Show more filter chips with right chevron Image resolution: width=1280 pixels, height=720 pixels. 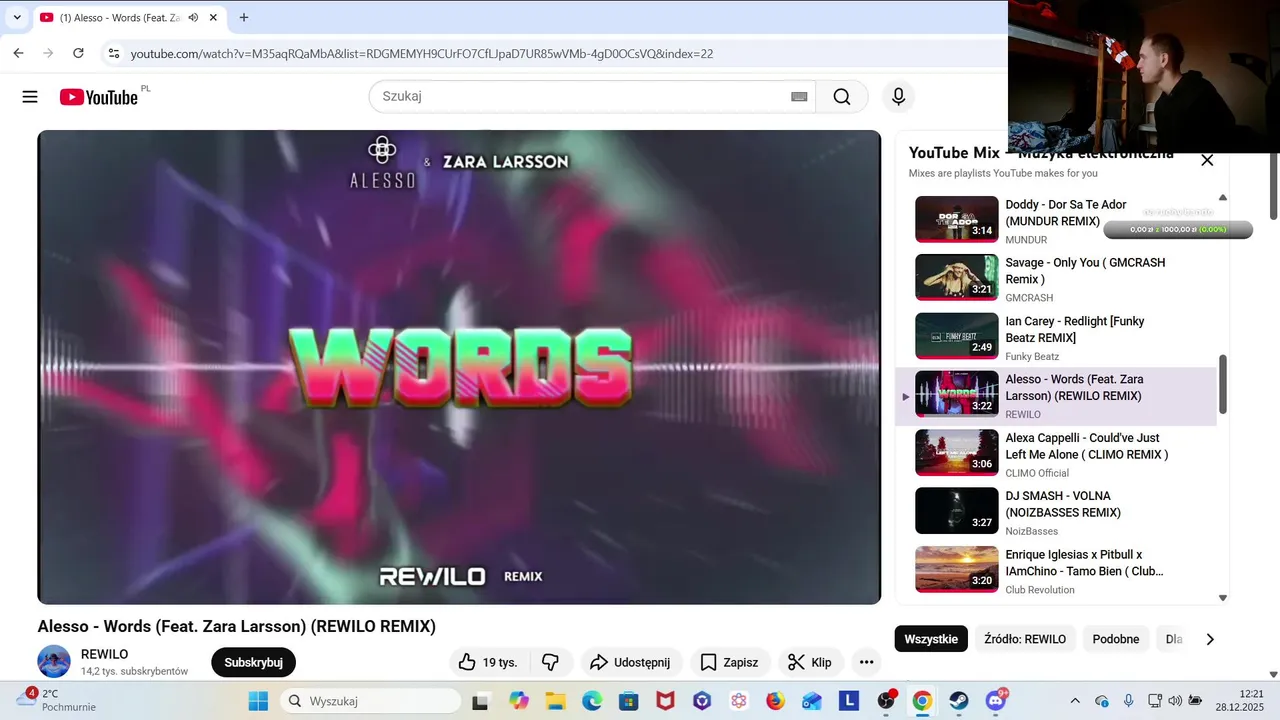pos(1210,639)
